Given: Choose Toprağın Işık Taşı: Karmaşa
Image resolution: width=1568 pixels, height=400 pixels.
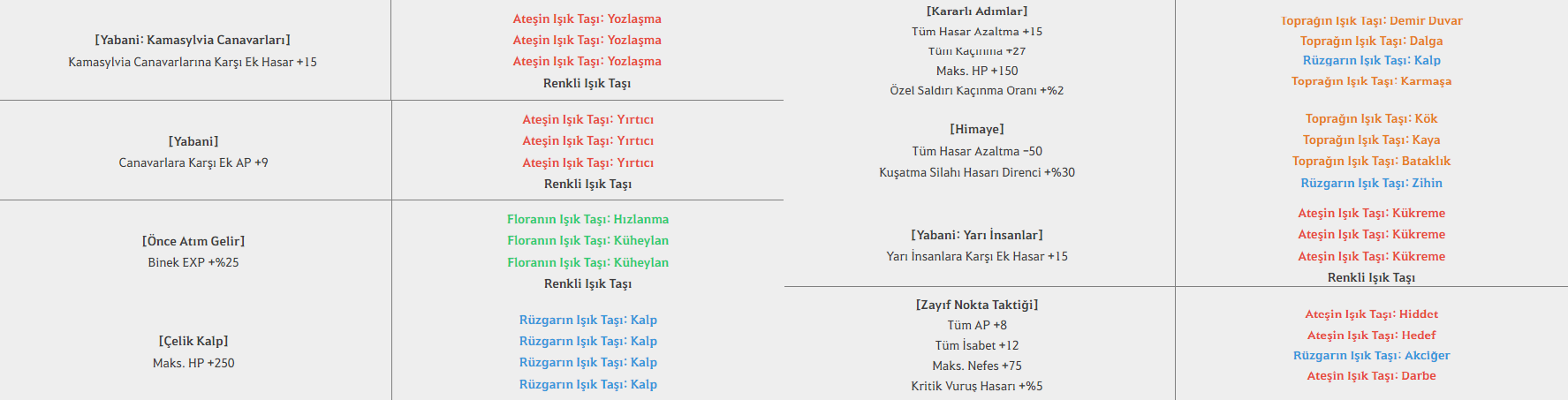Looking at the screenshot, I should (1371, 80).
